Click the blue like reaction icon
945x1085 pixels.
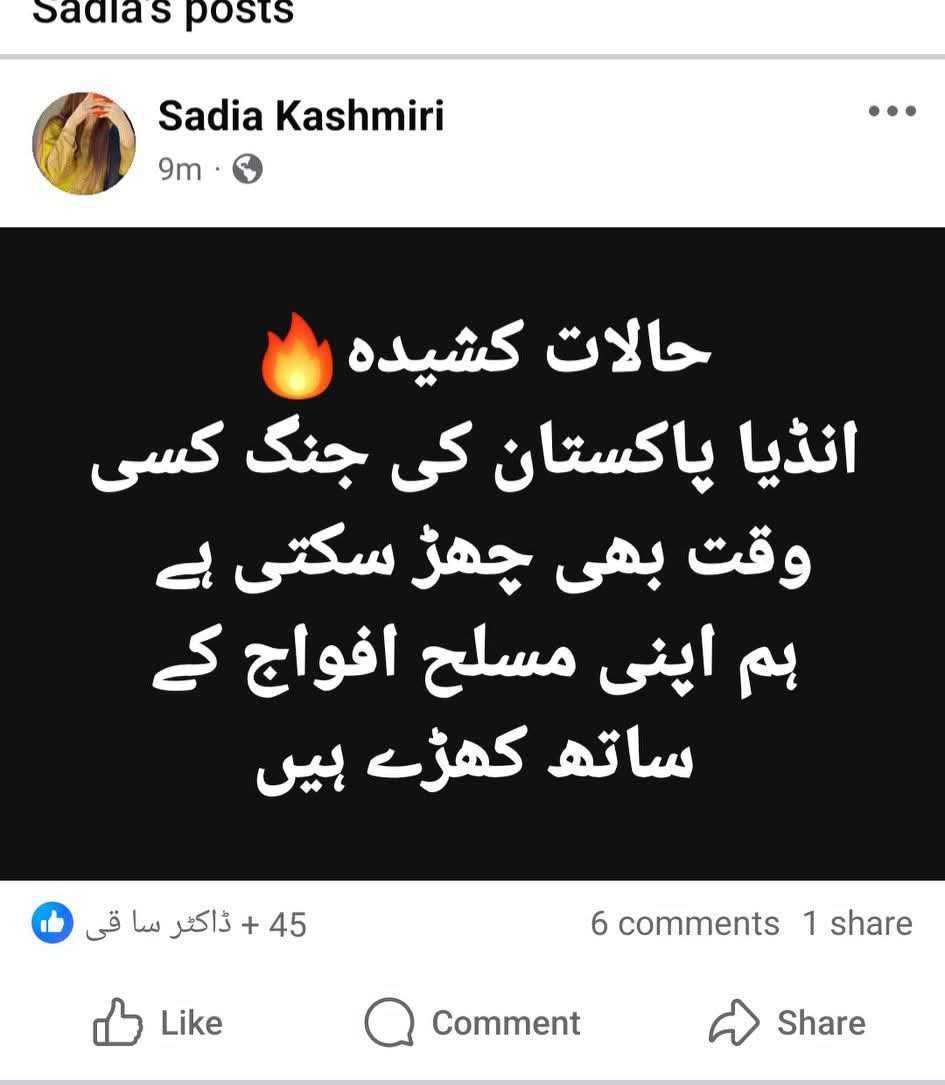53,923
